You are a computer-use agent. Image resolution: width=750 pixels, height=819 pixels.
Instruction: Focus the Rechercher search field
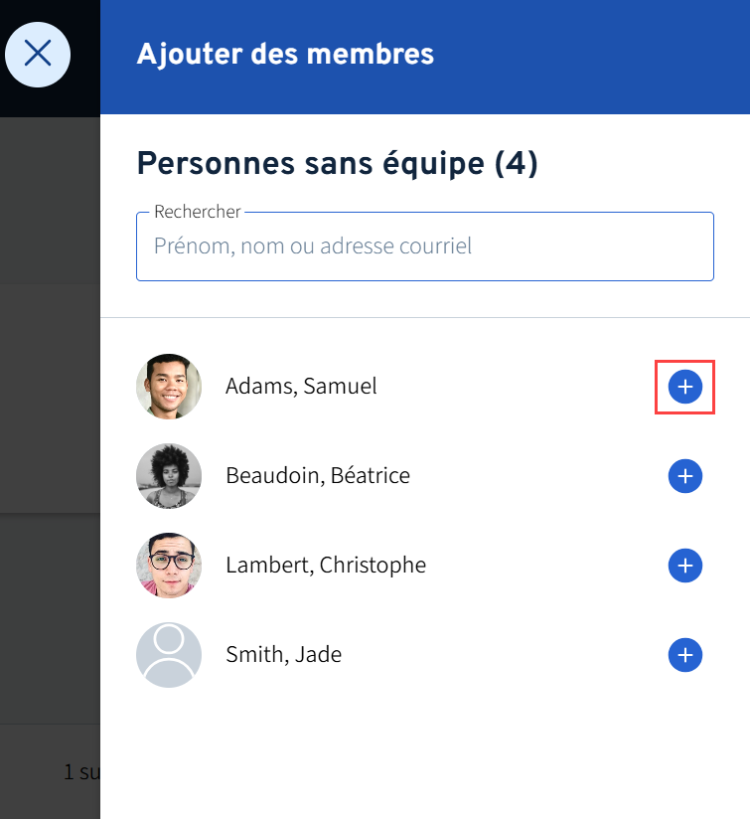point(425,246)
